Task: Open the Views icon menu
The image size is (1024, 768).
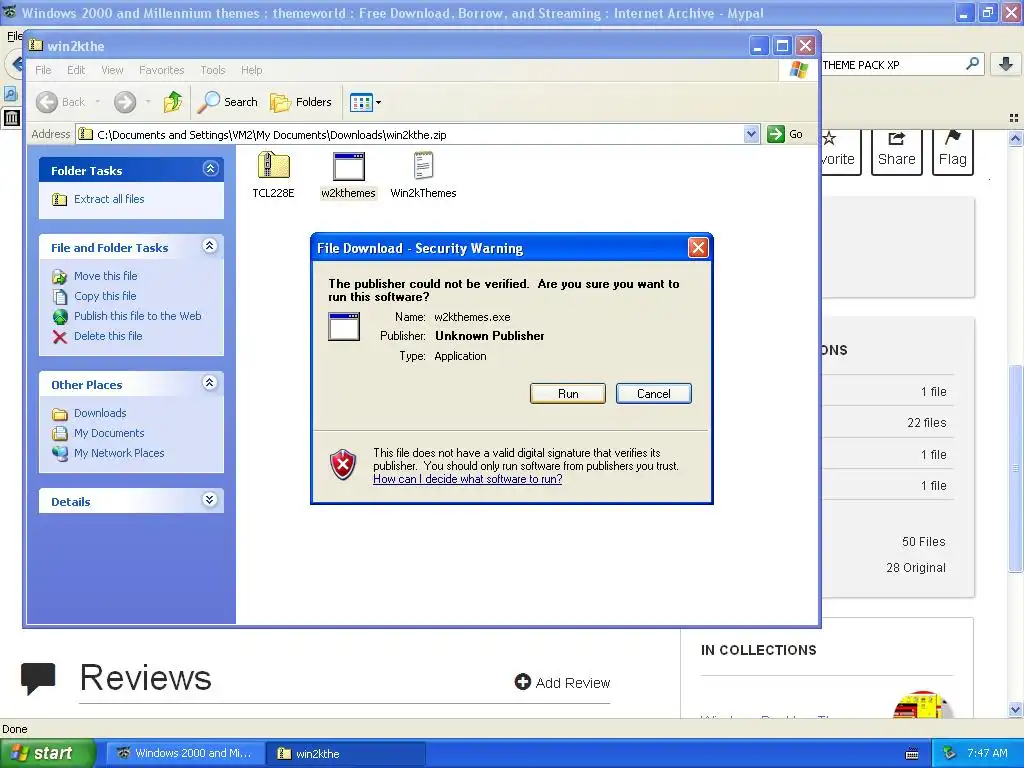Action: 365,102
